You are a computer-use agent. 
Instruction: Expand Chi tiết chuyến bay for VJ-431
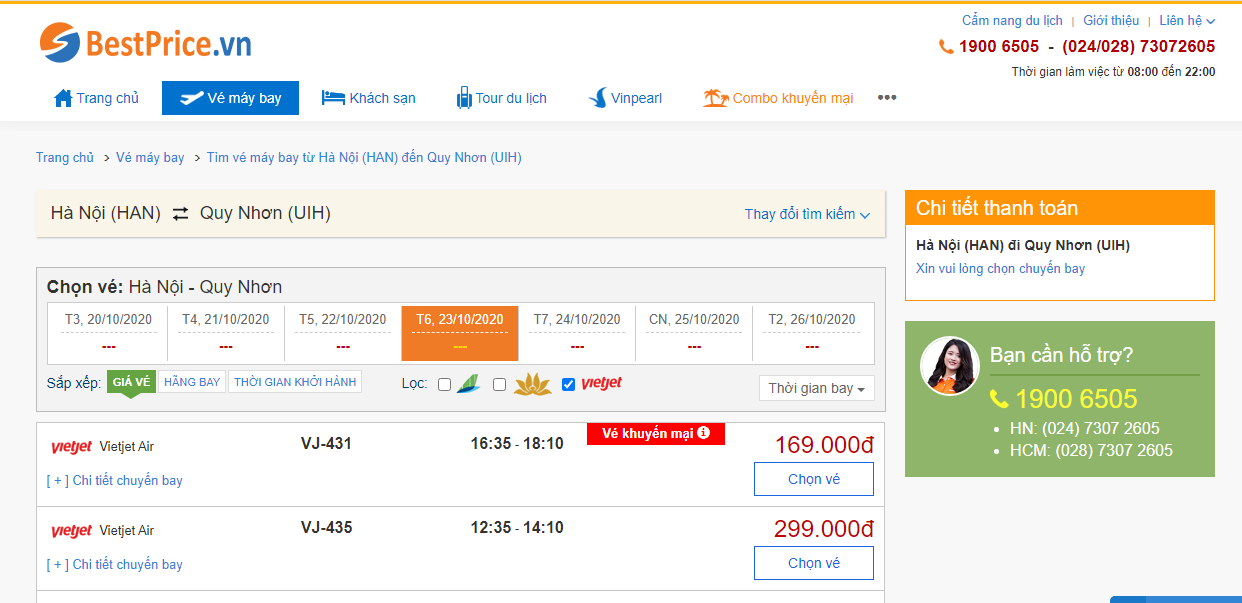coord(115,480)
